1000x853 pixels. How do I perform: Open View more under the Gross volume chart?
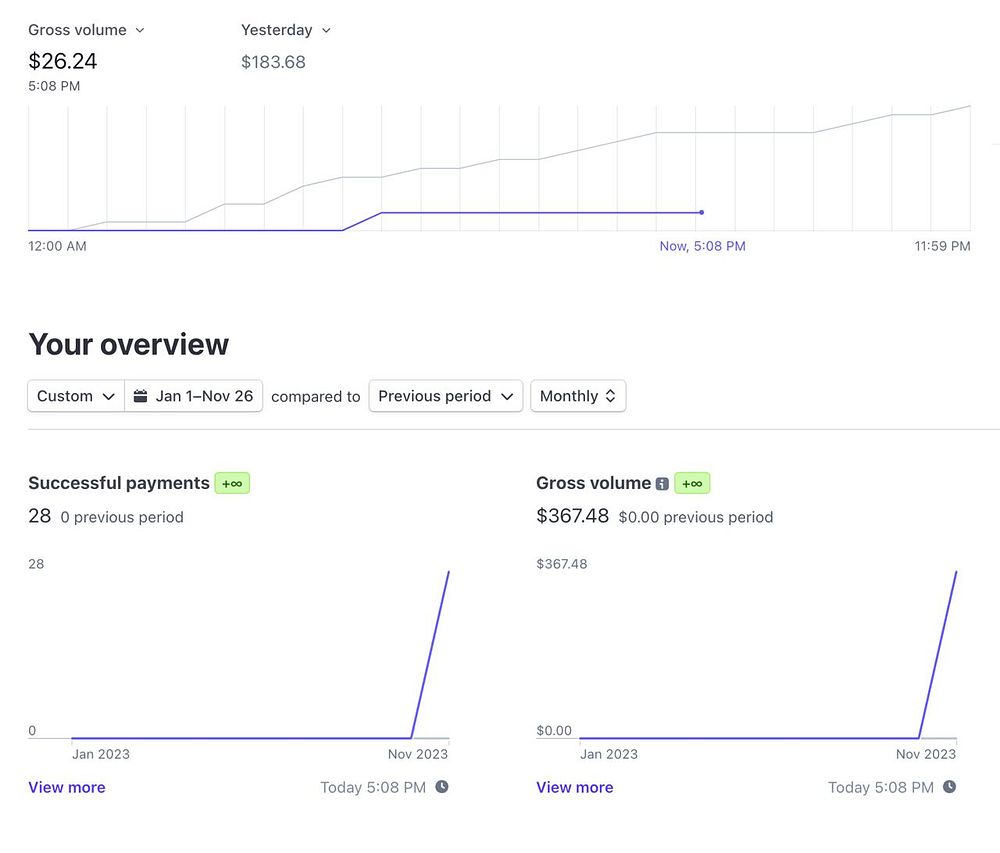coord(575,788)
